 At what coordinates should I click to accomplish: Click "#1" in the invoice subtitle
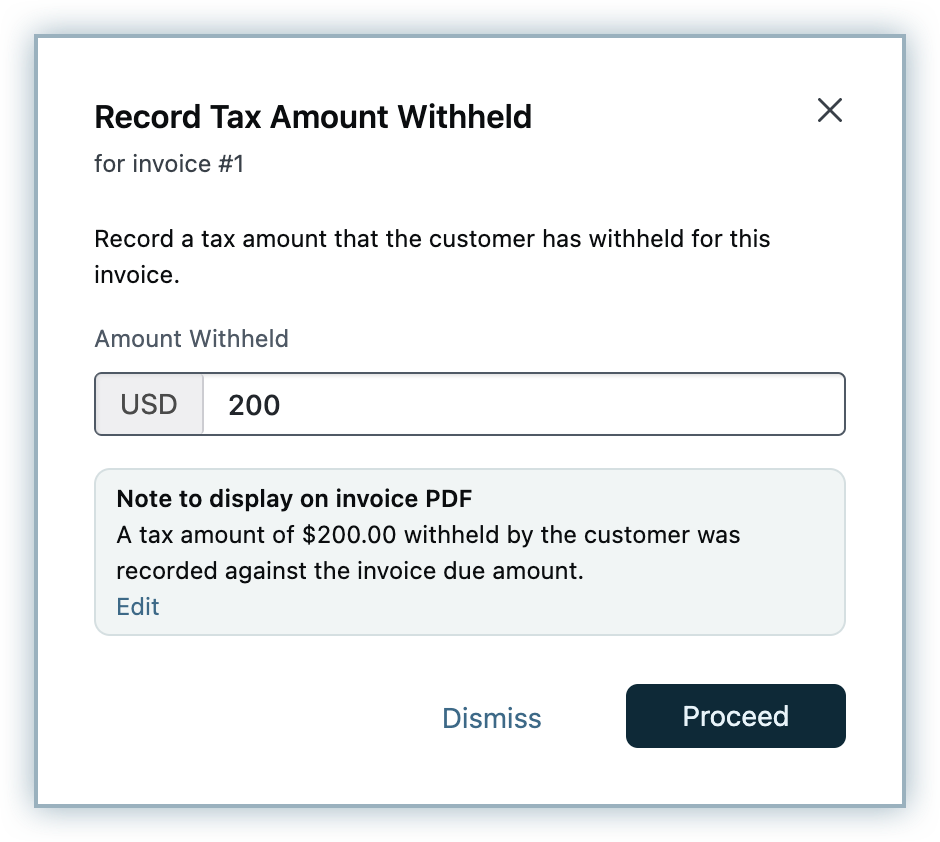click(x=229, y=163)
